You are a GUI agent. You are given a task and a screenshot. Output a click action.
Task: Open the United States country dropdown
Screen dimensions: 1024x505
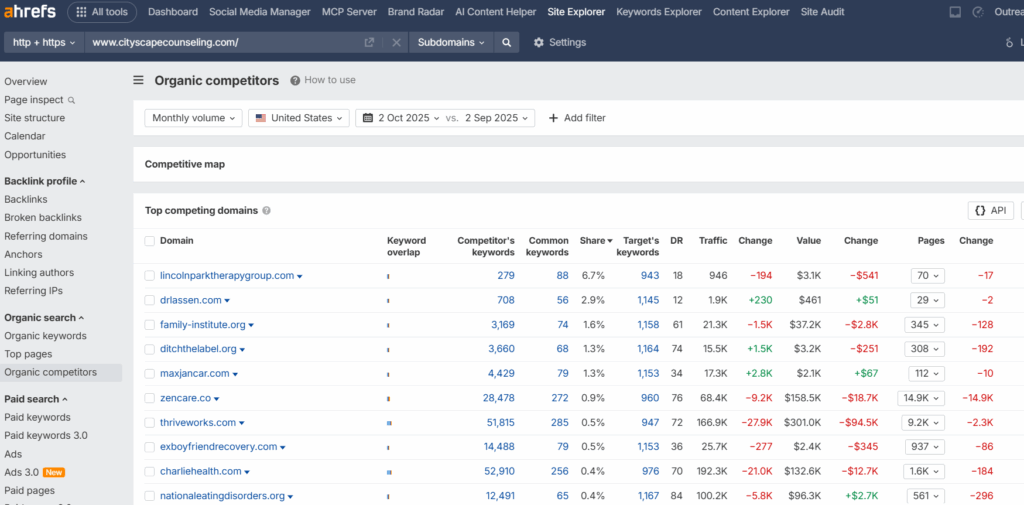299,118
